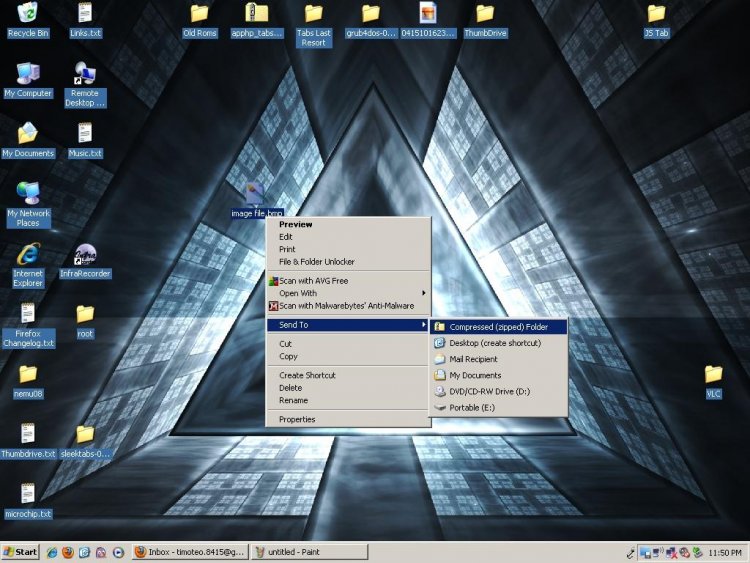
Task: Select the root folder icon
Action: click(x=85, y=321)
